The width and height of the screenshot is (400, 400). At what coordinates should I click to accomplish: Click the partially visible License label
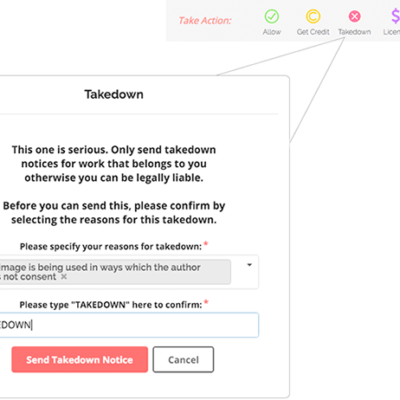tap(391, 32)
